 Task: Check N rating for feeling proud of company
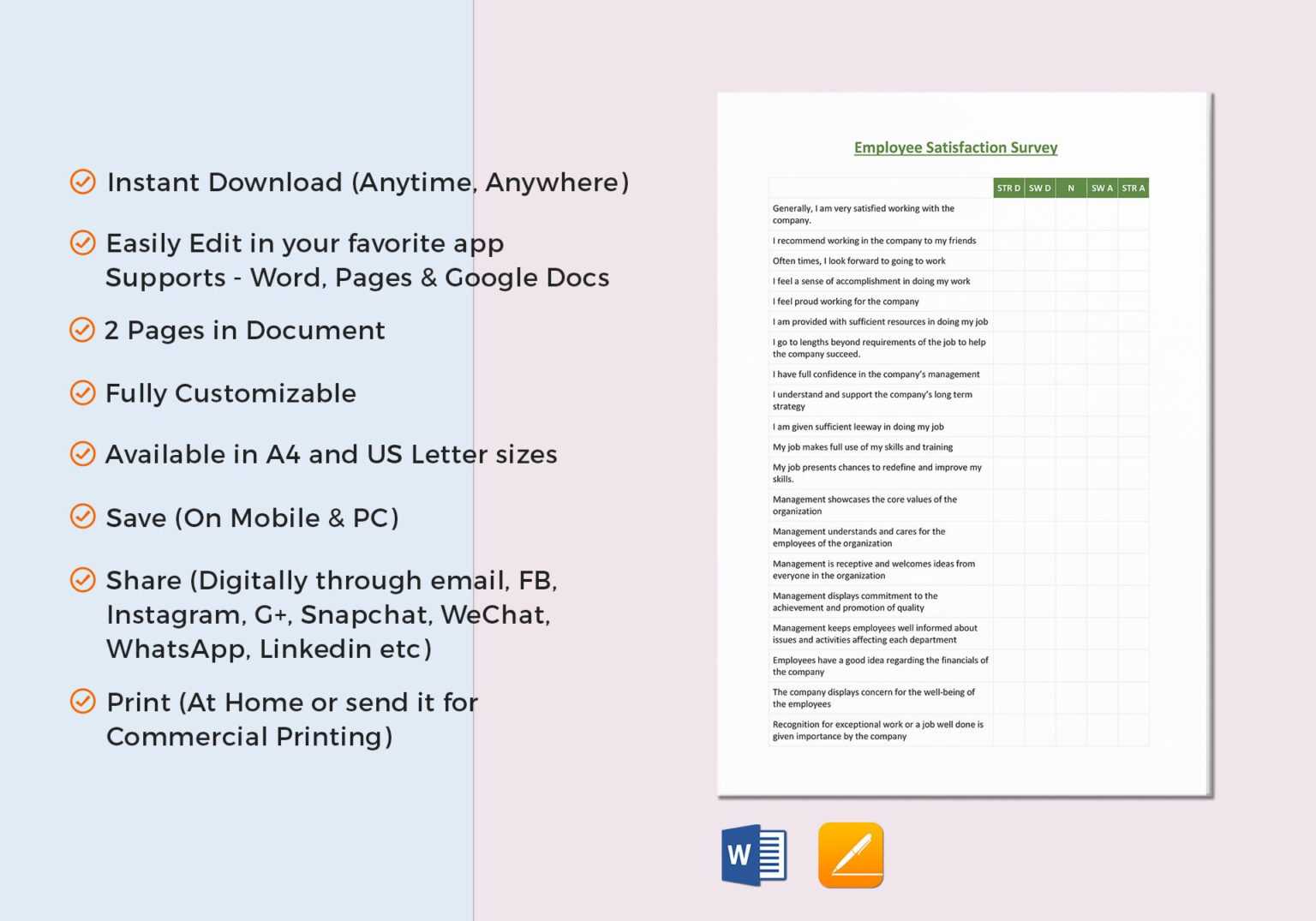point(1070,302)
